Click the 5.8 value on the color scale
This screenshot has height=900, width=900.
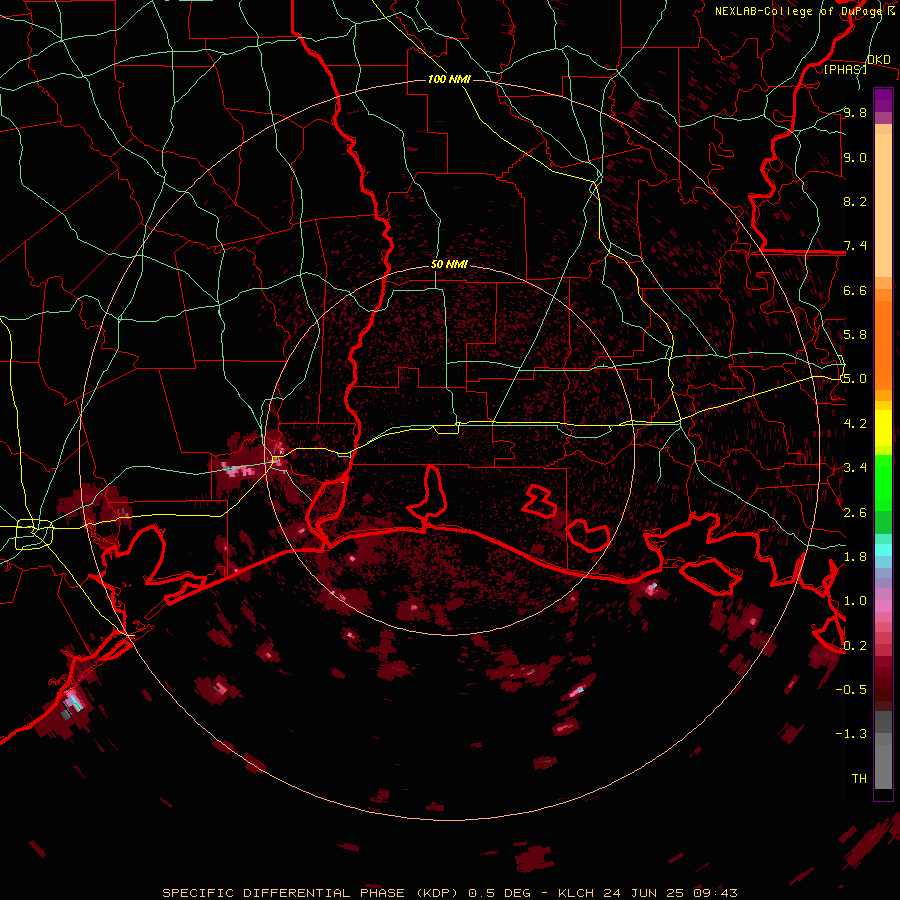(x=855, y=335)
